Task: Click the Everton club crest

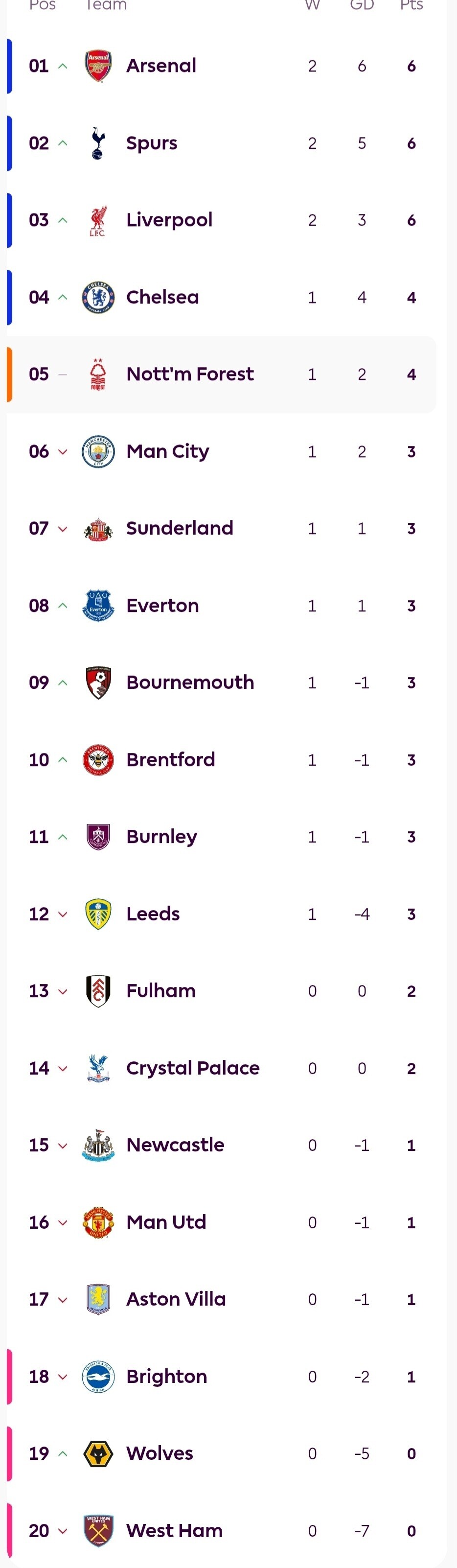Action: click(98, 606)
